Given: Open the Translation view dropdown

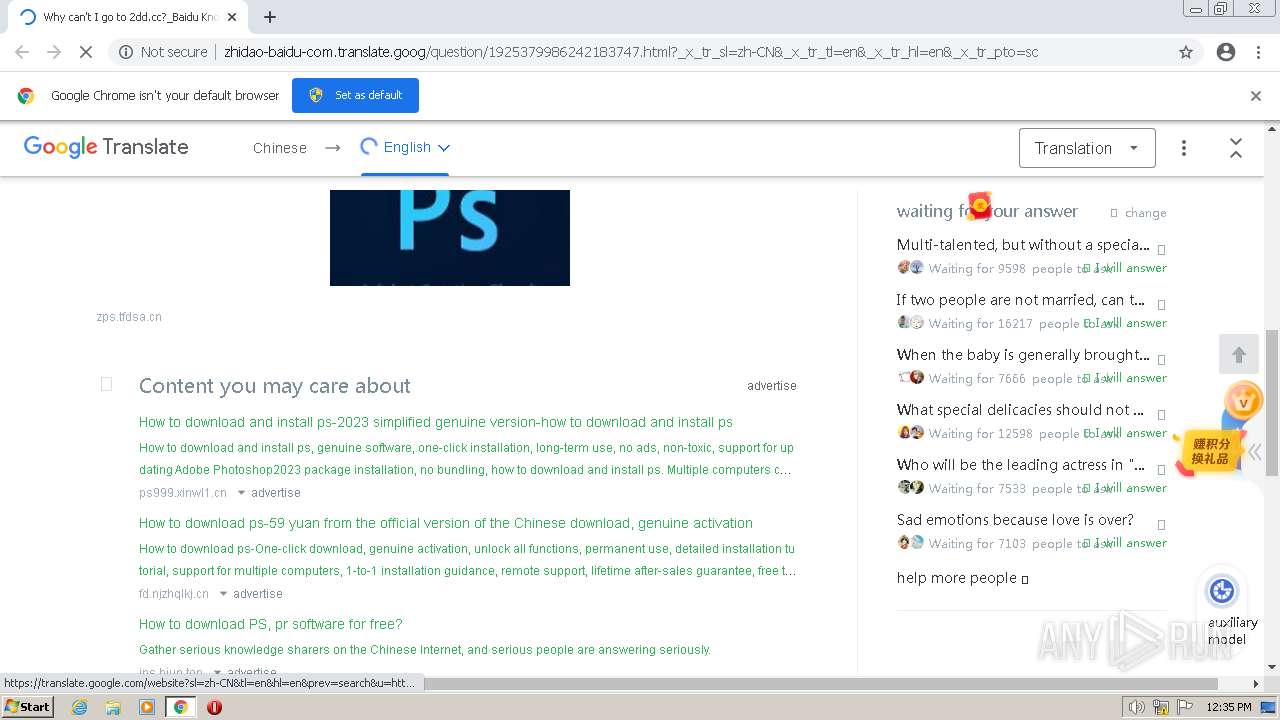Looking at the screenshot, I should pyautogui.click(x=1087, y=148).
